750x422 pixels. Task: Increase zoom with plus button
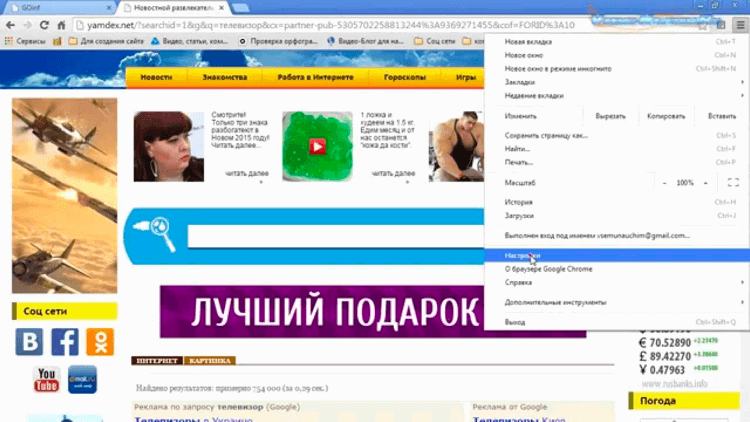click(x=705, y=183)
